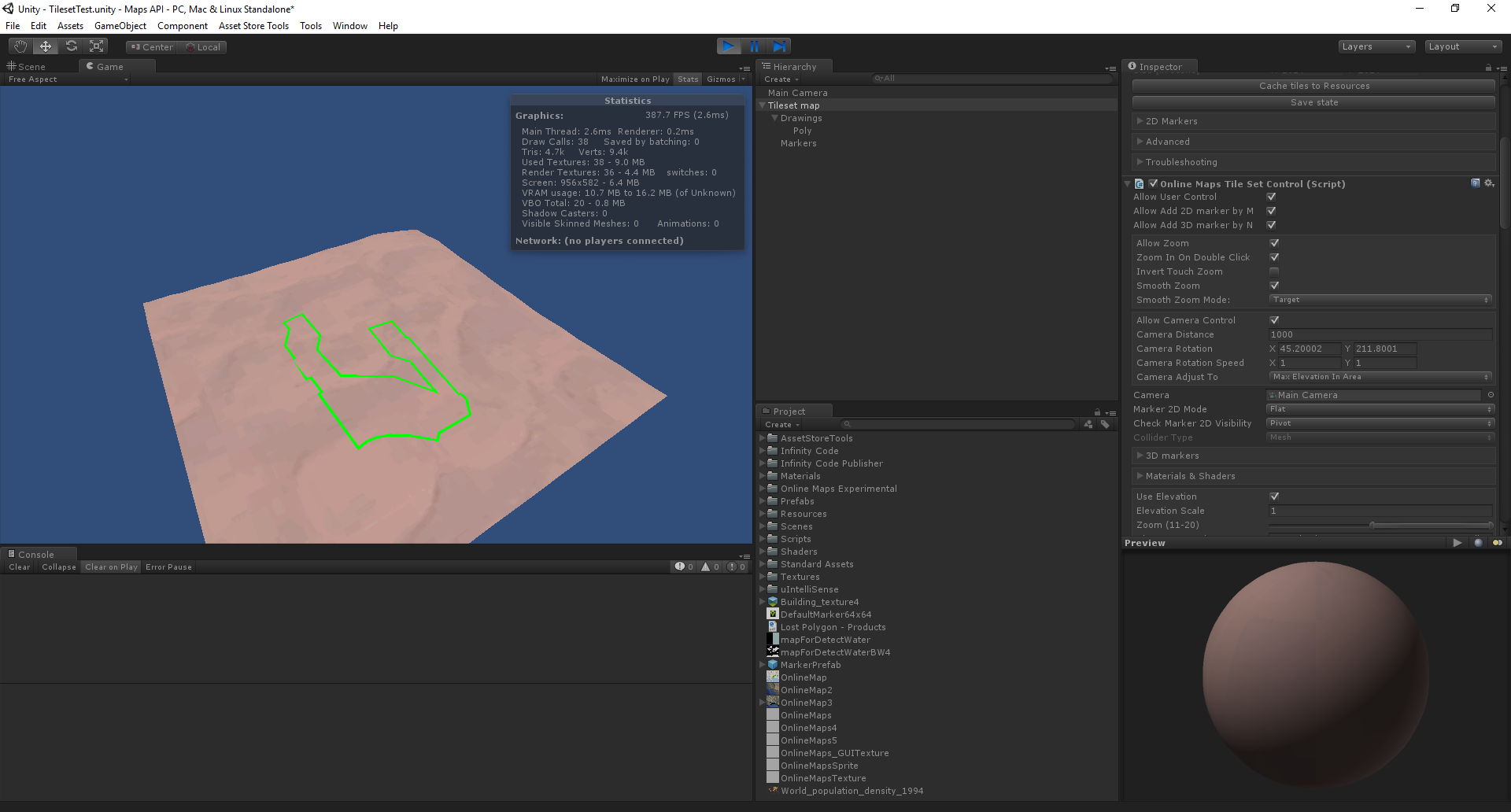Expand the Advanced section

pos(1313,142)
